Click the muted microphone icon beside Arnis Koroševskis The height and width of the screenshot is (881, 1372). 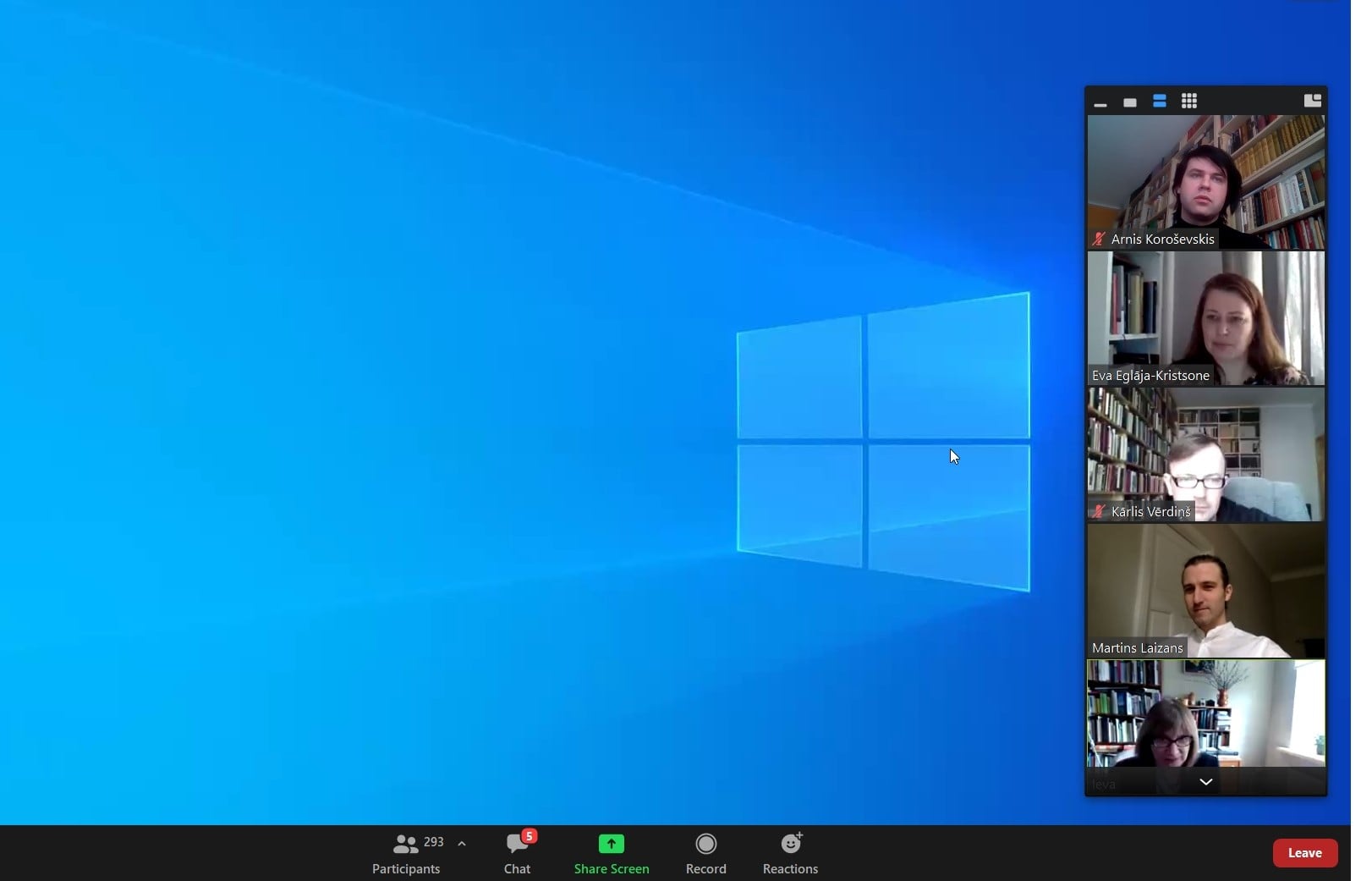[x=1099, y=240]
